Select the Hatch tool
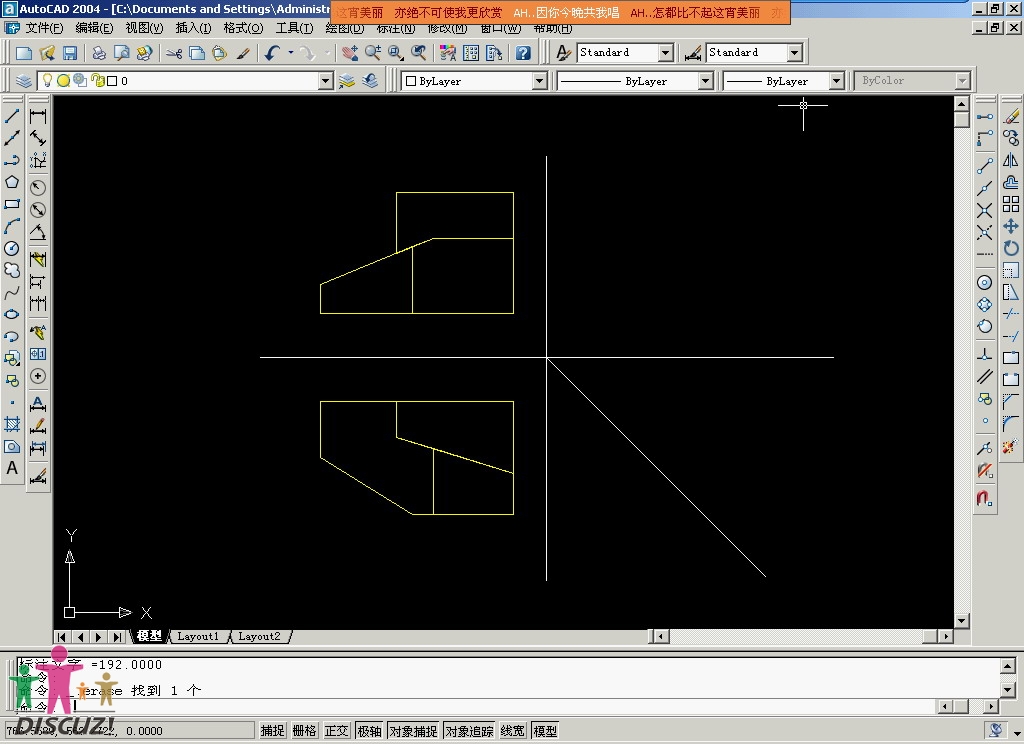The width and height of the screenshot is (1024, 744). [x=12, y=425]
